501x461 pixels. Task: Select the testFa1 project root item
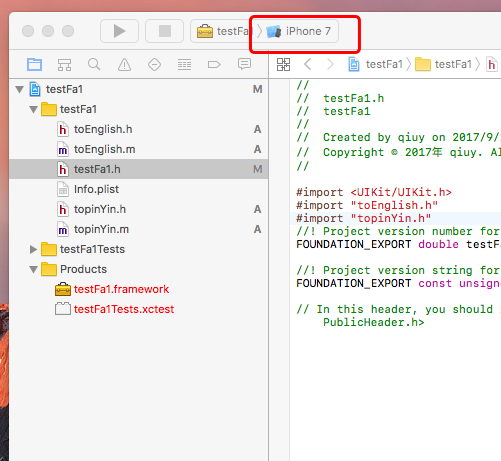pos(139,89)
